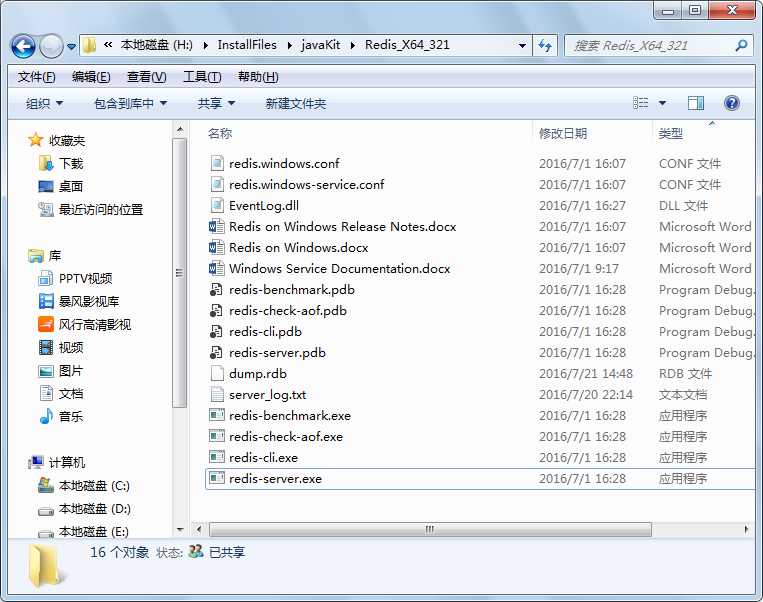Change view with the view mode icon
This screenshot has height=602, width=763.
click(640, 103)
